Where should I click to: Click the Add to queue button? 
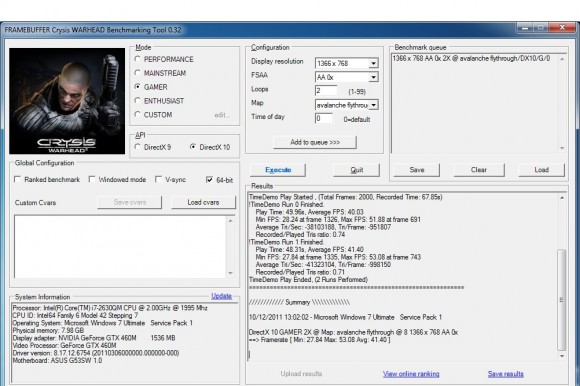pos(315,142)
